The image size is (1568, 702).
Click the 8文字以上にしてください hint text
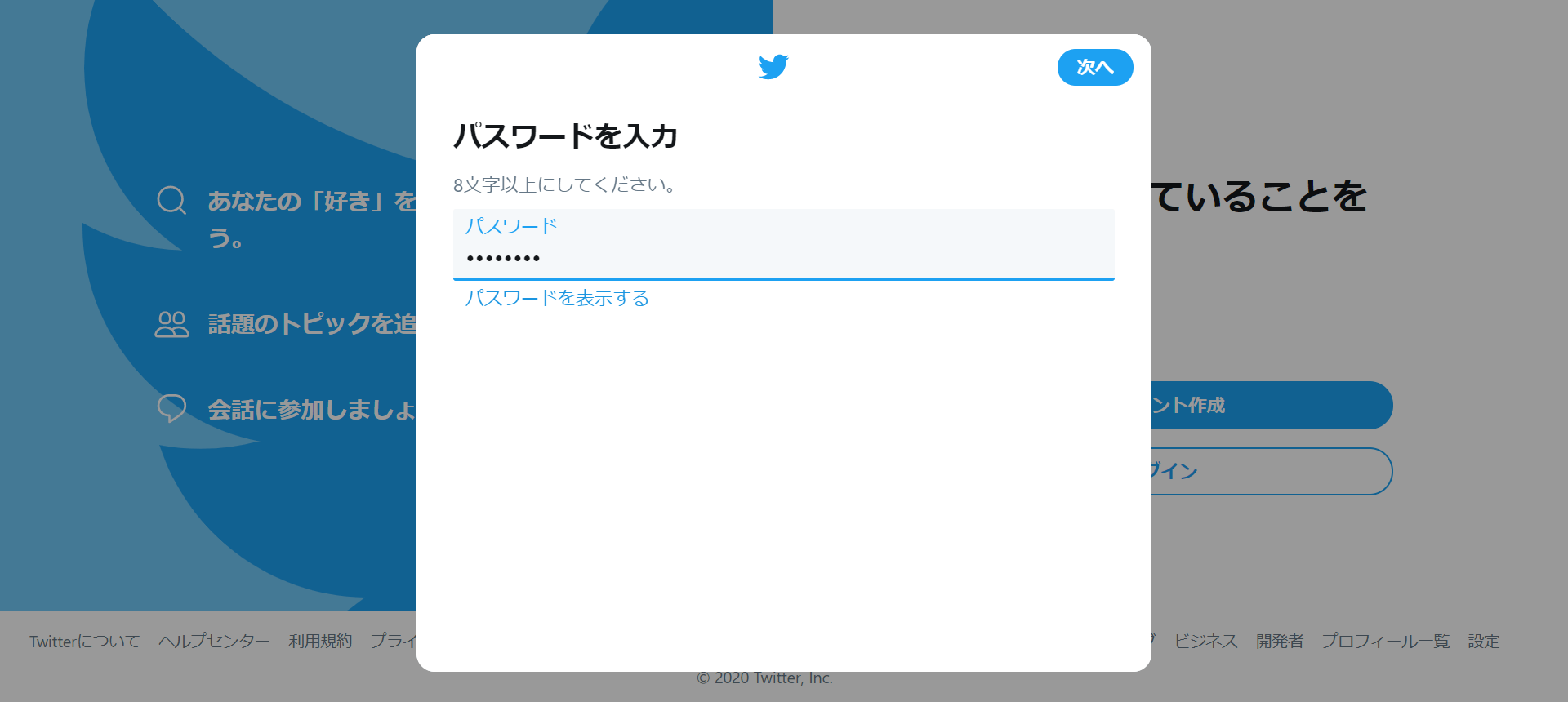pyautogui.click(x=565, y=185)
